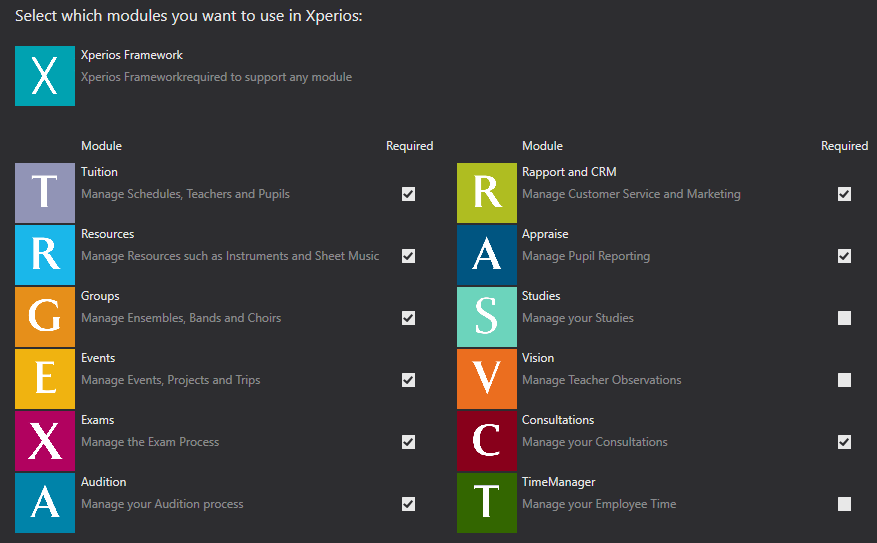
Task: Click the orange Vision V icon
Action: [x=487, y=379]
